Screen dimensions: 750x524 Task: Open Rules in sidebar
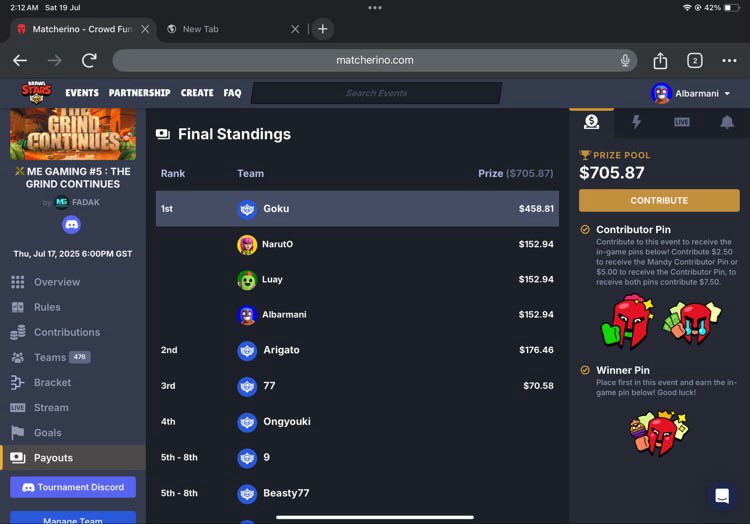pyautogui.click(x=47, y=307)
